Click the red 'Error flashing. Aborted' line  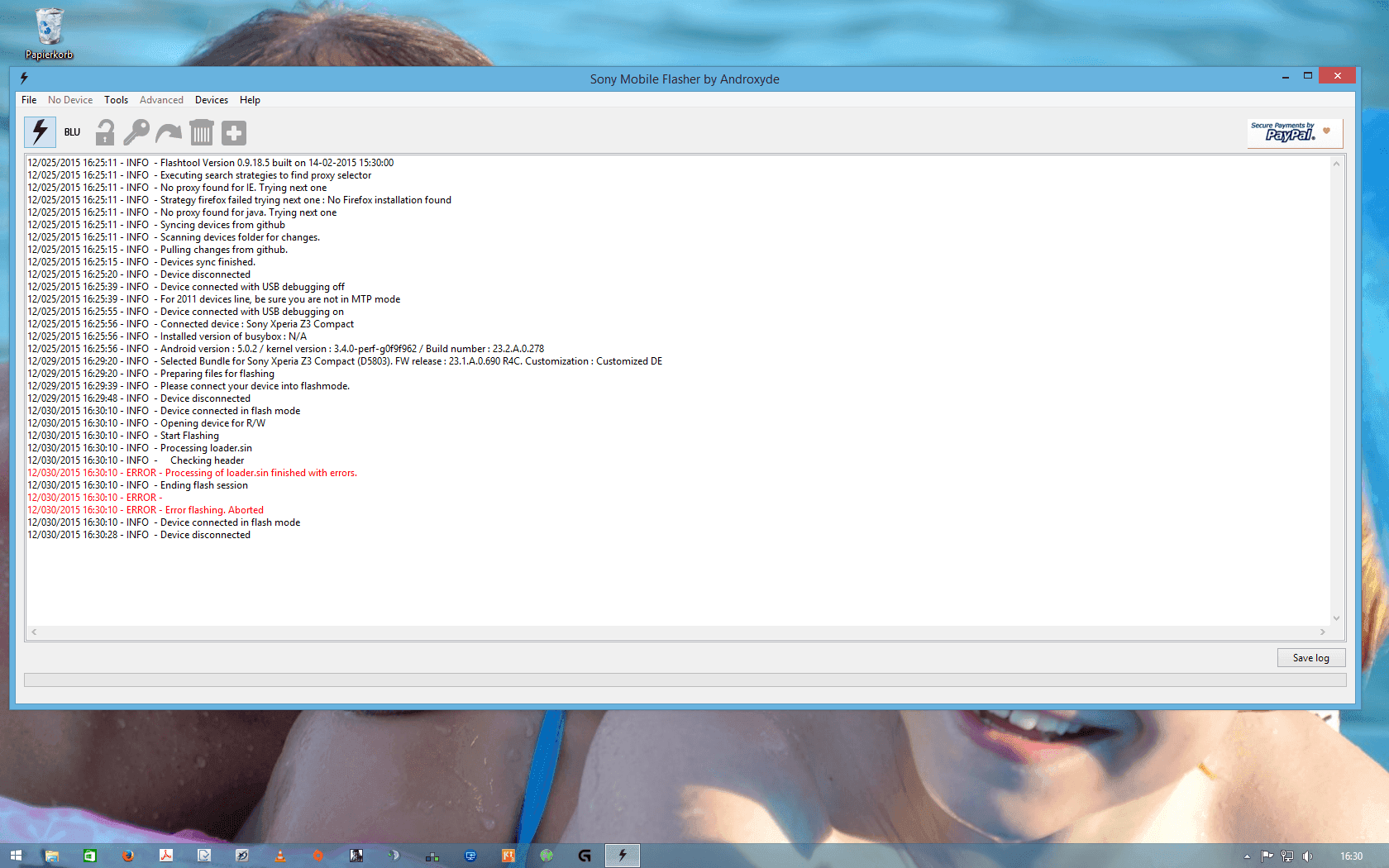click(146, 510)
